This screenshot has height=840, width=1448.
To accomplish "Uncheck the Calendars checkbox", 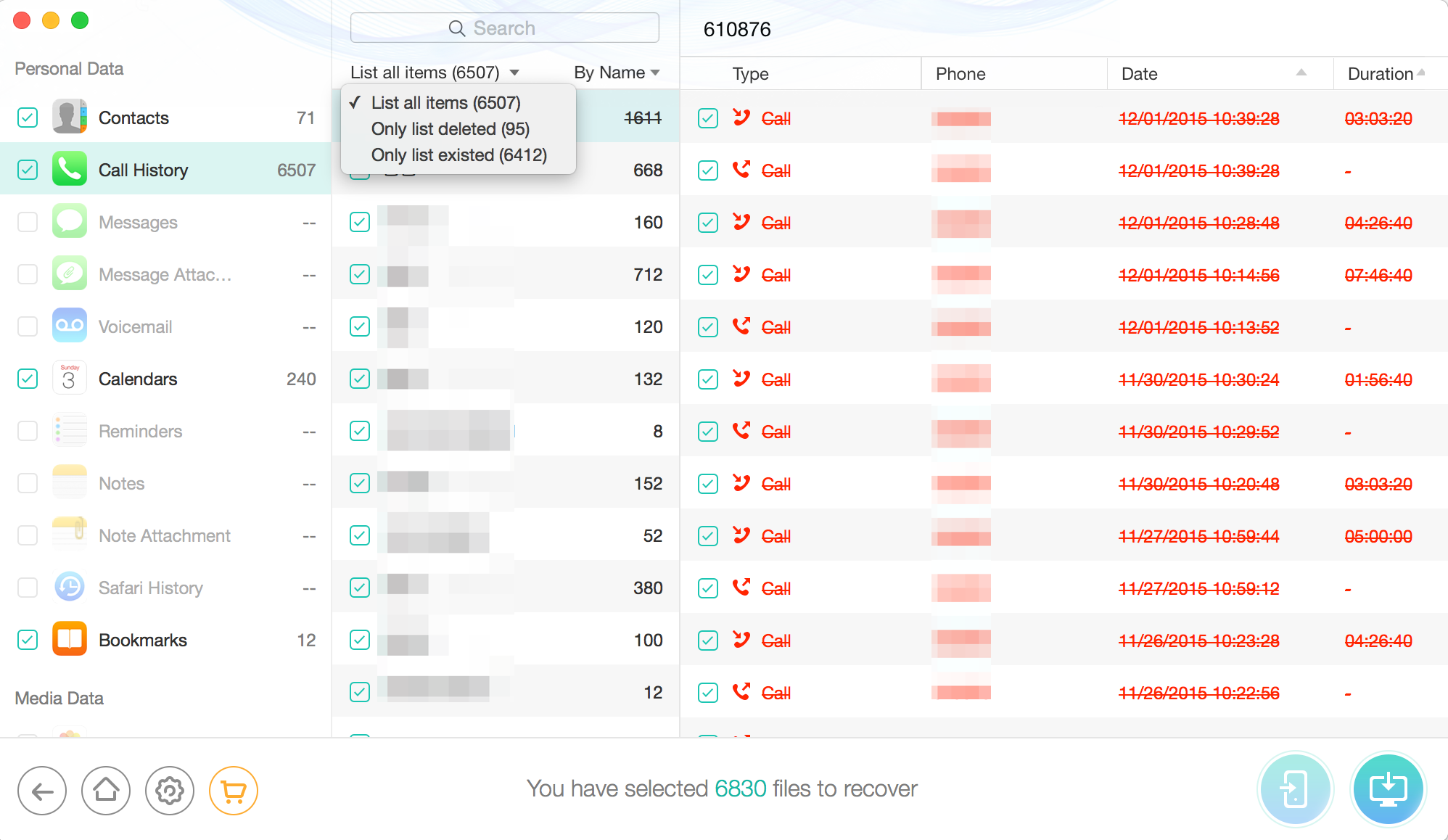I will [x=28, y=379].
